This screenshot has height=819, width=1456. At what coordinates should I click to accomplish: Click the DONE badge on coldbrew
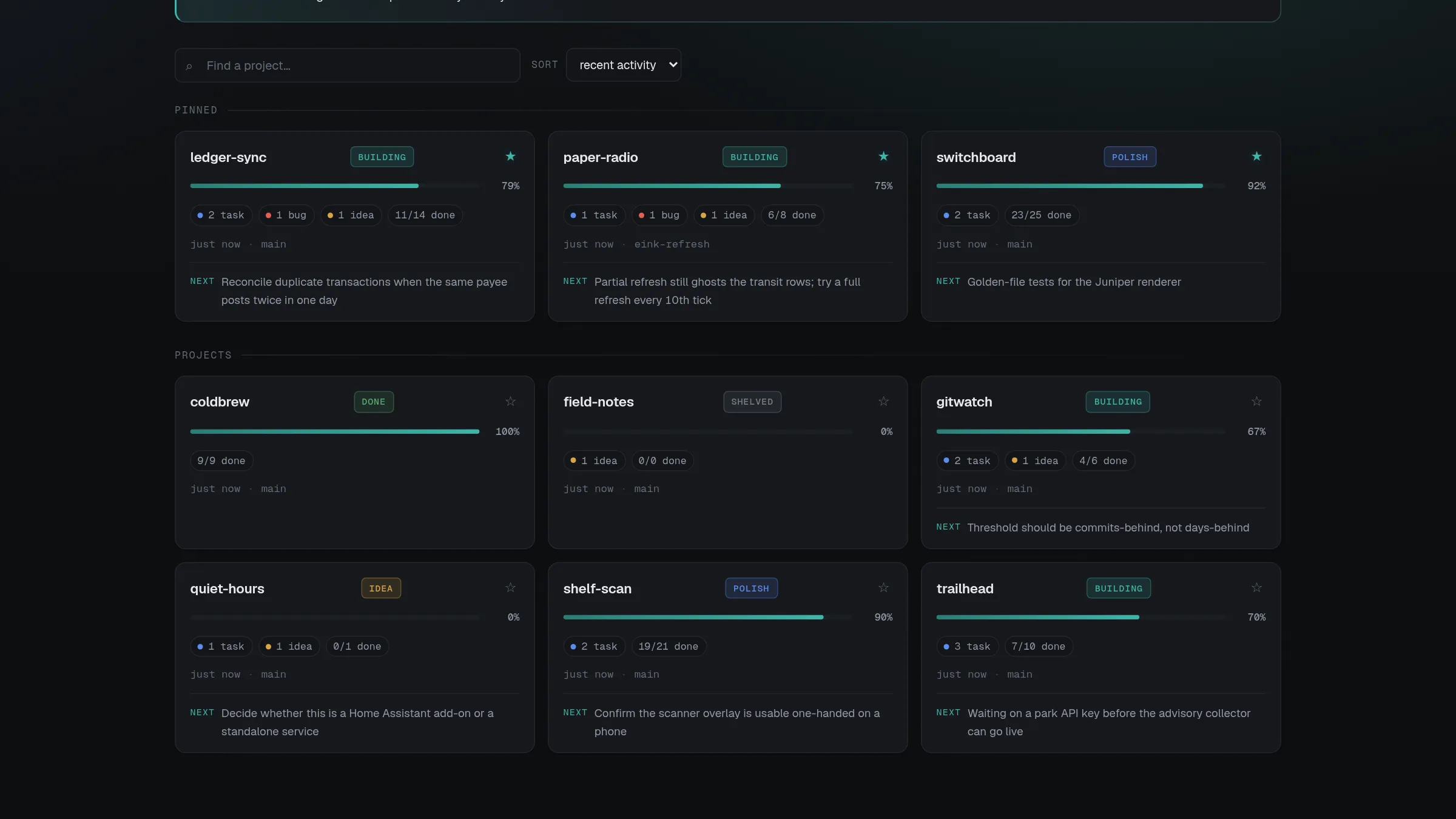click(x=374, y=402)
